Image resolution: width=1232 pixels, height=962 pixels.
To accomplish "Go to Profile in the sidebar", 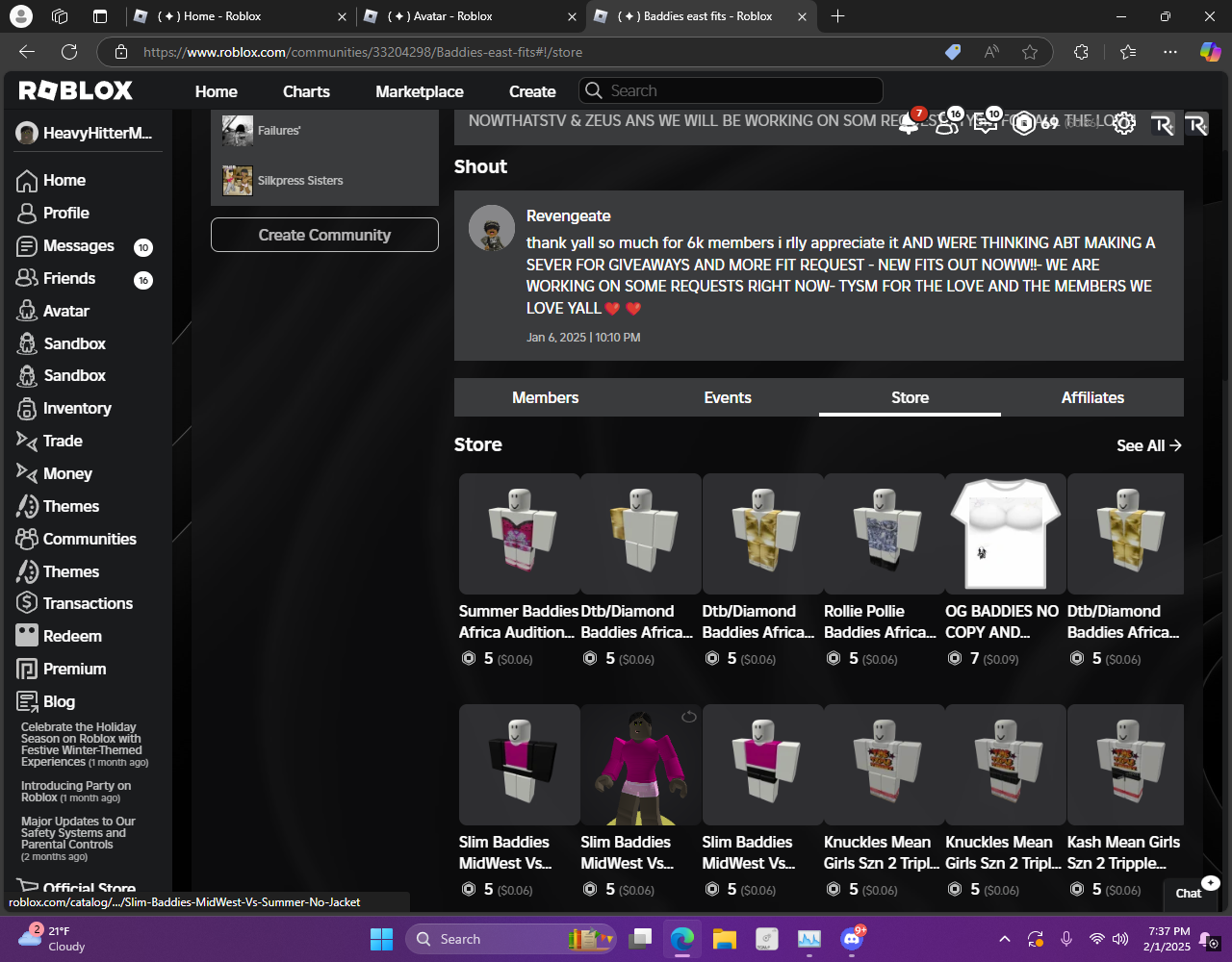I will 54,214.
